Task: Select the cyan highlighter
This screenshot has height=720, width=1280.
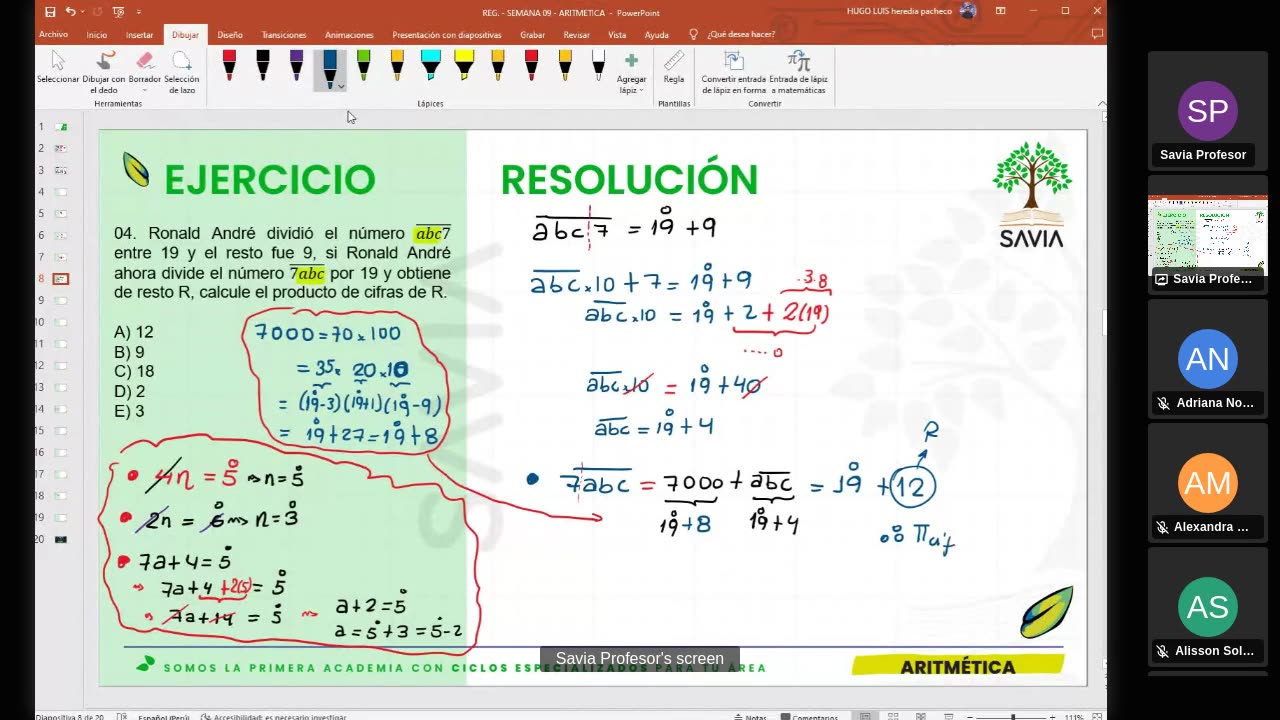Action: pos(430,65)
